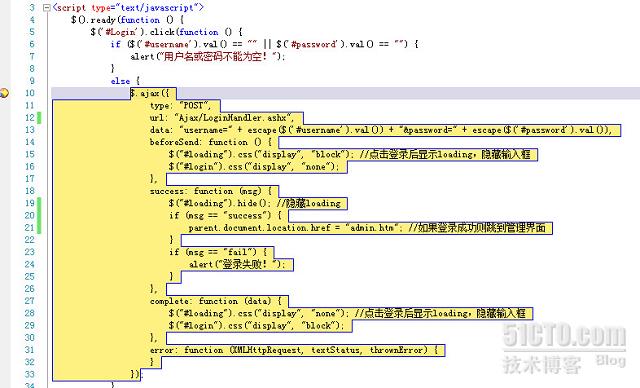Collapse the script block outline toggle
The width and height of the screenshot is (640, 388).
(x=47, y=7)
